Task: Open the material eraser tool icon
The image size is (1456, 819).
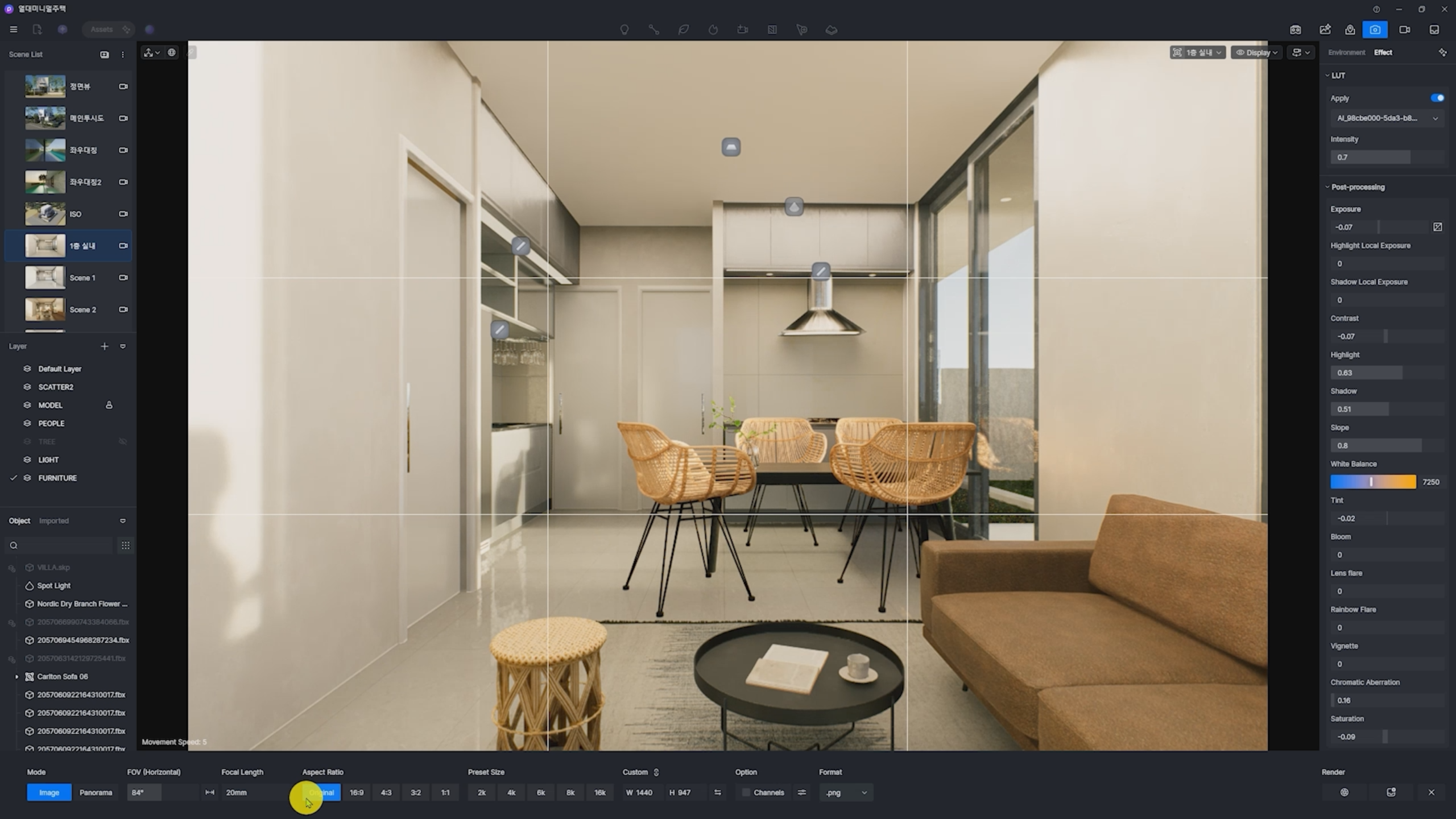Action: pos(832,30)
